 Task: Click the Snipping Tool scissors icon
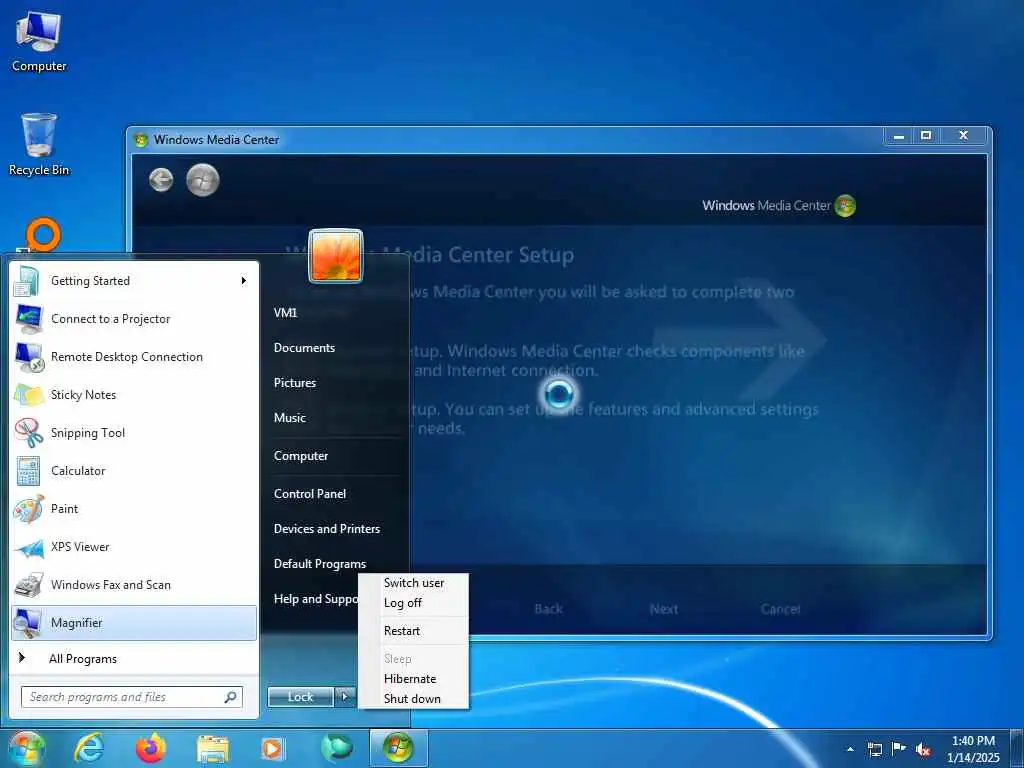coord(28,432)
